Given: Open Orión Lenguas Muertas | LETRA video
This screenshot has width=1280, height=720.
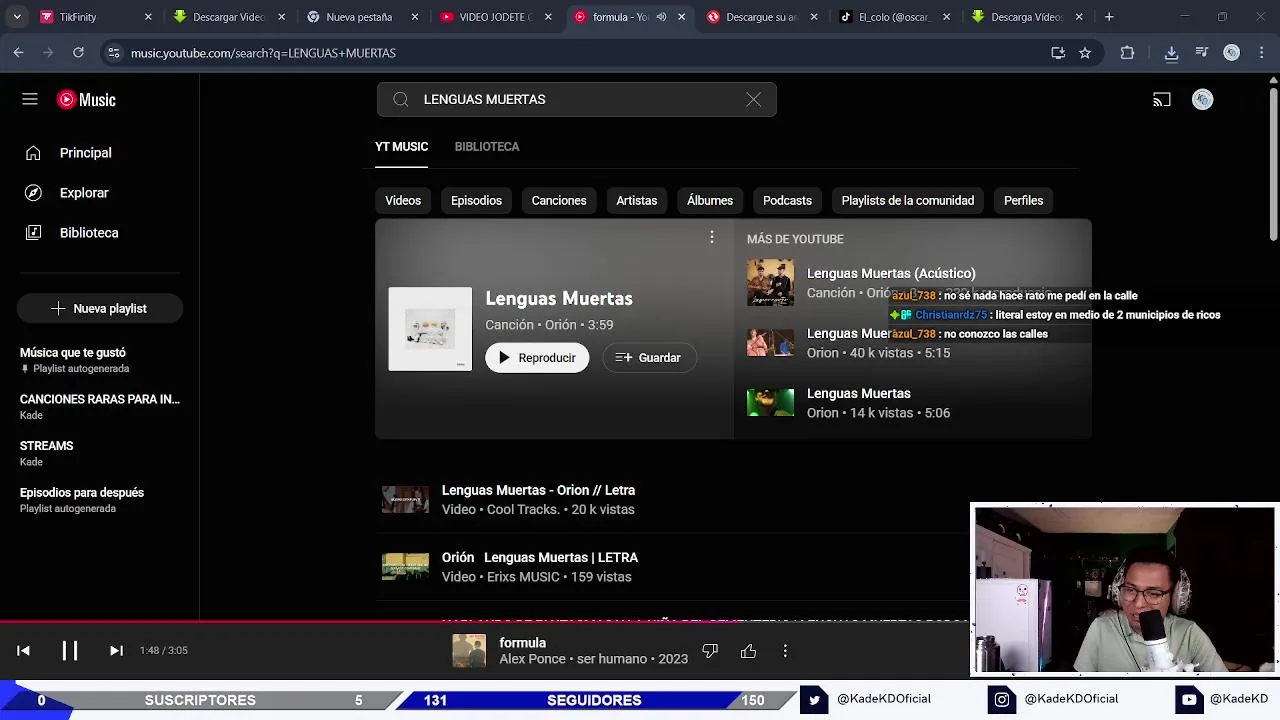Looking at the screenshot, I should point(540,558).
